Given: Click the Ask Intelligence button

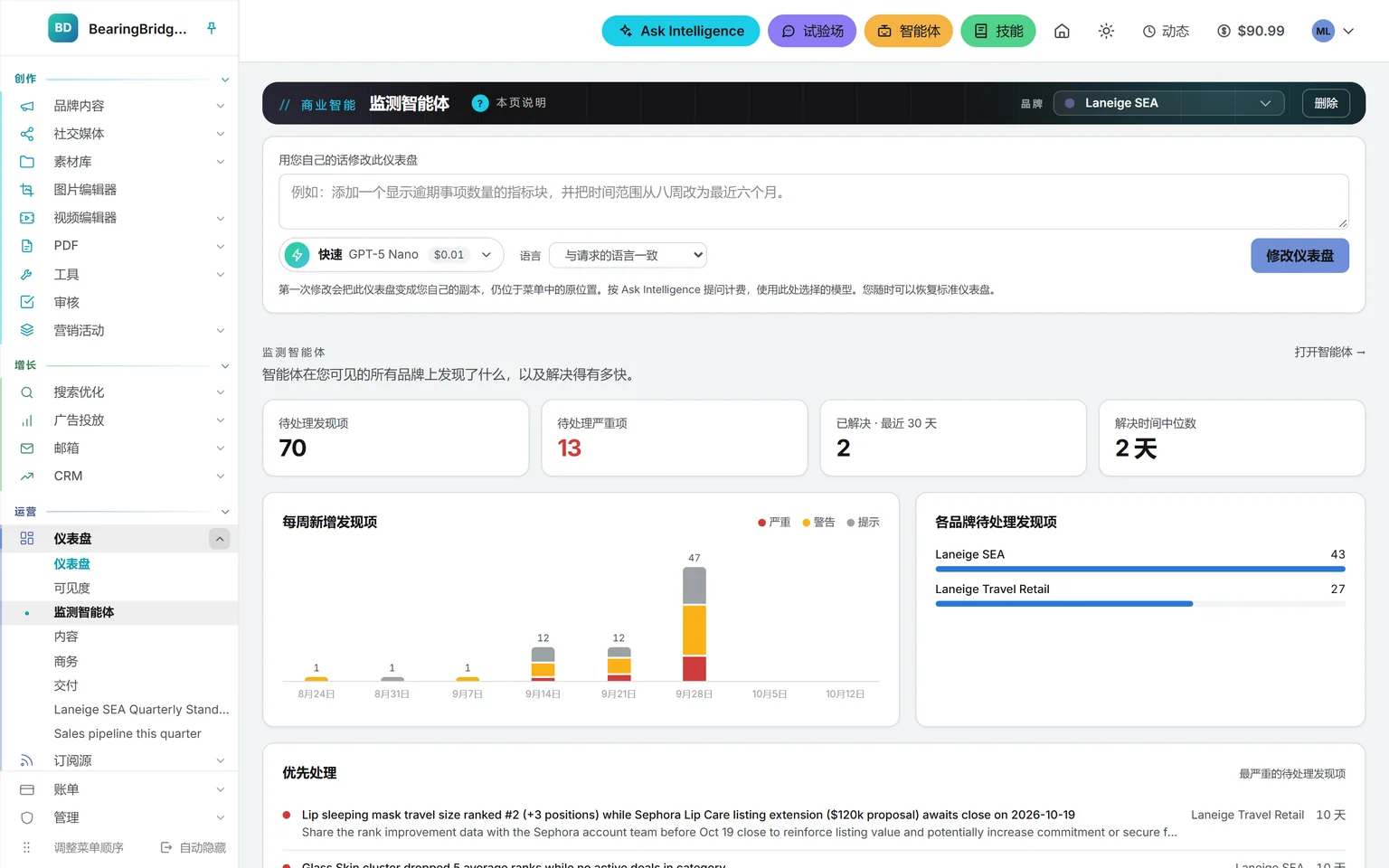Looking at the screenshot, I should pyautogui.click(x=681, y=31).
